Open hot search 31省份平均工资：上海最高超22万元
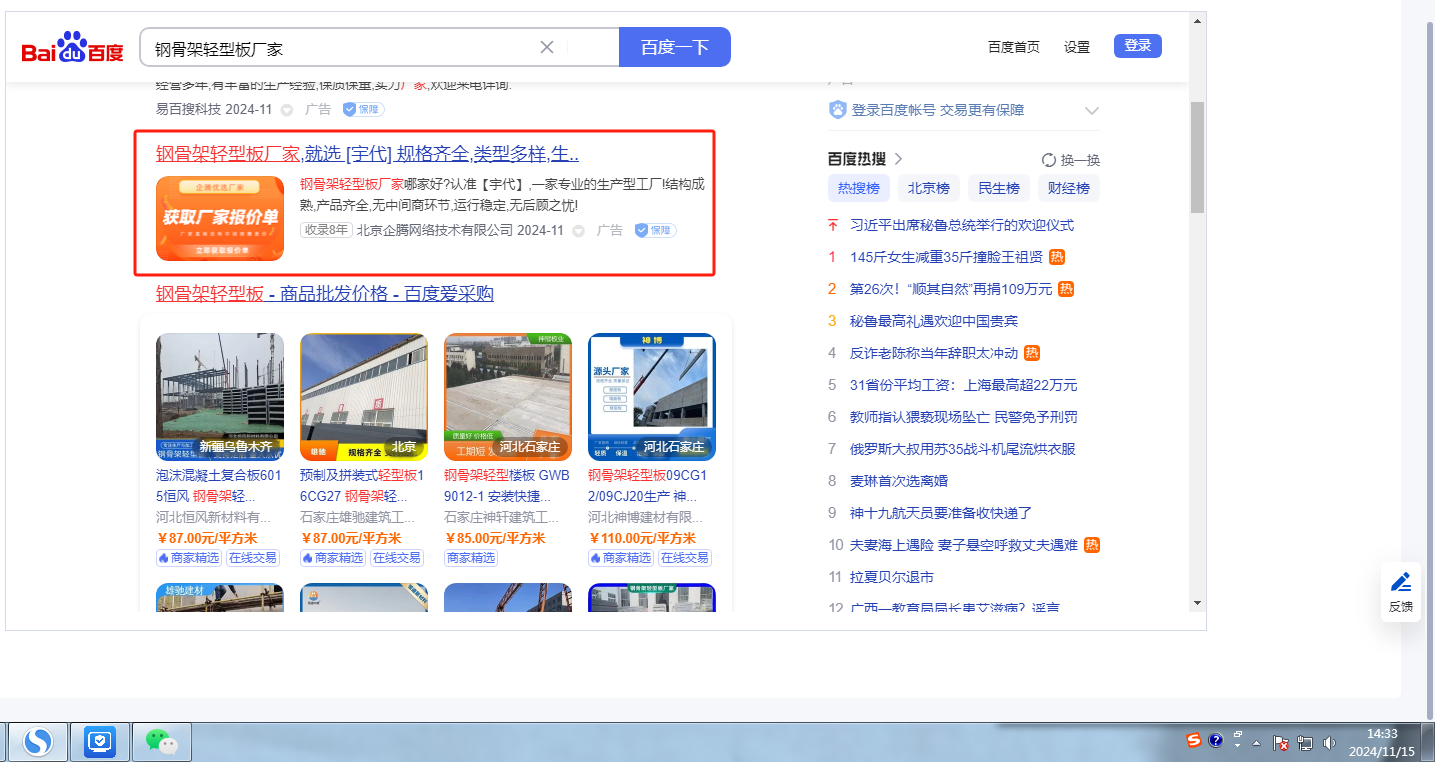1435x762 pixels. click(x=964, y=385)
